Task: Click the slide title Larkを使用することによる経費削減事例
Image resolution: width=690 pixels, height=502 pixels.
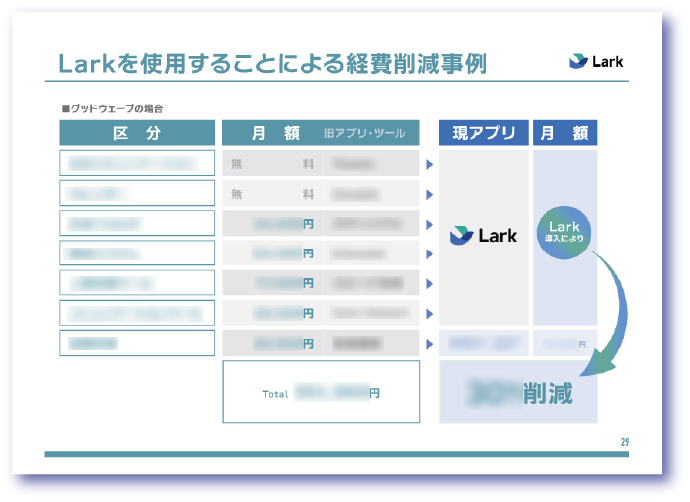Action: pyautogui.click(x=272, y=64)
